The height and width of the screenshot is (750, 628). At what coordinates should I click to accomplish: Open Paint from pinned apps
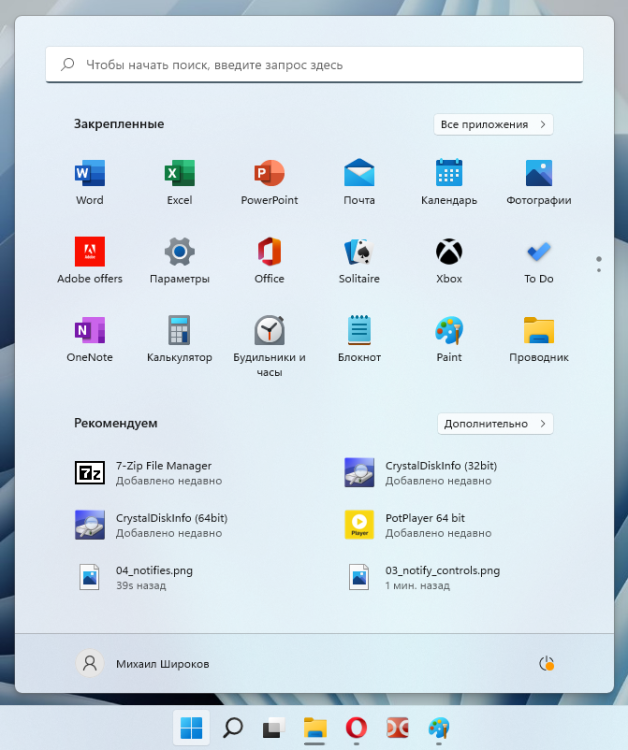(x=449, y=339)
